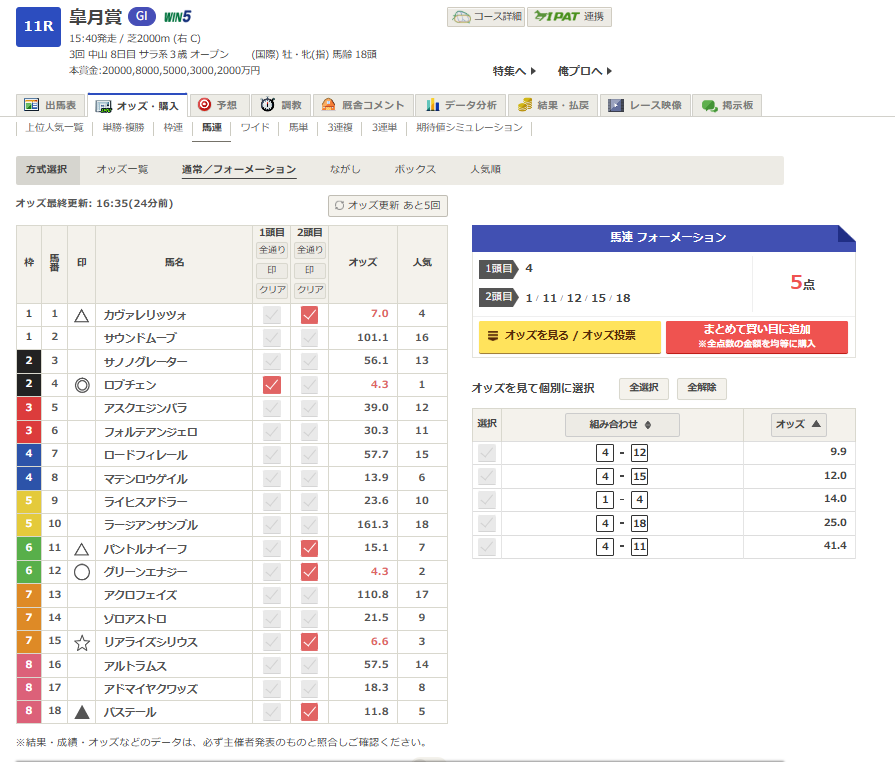895x762 pixels.
Task: Click horse name リアライズシリウス
Action: tap(151, 642)
